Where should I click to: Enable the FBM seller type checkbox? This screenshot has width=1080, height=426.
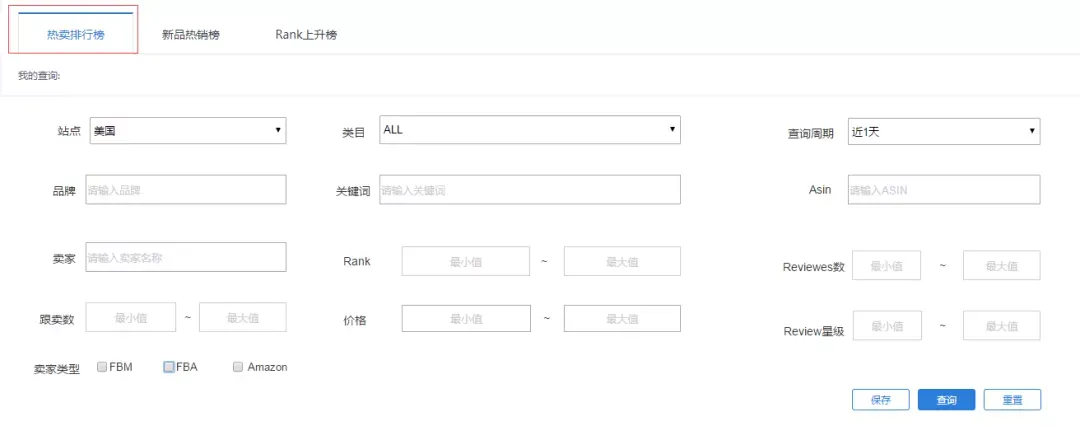[102, 367]
